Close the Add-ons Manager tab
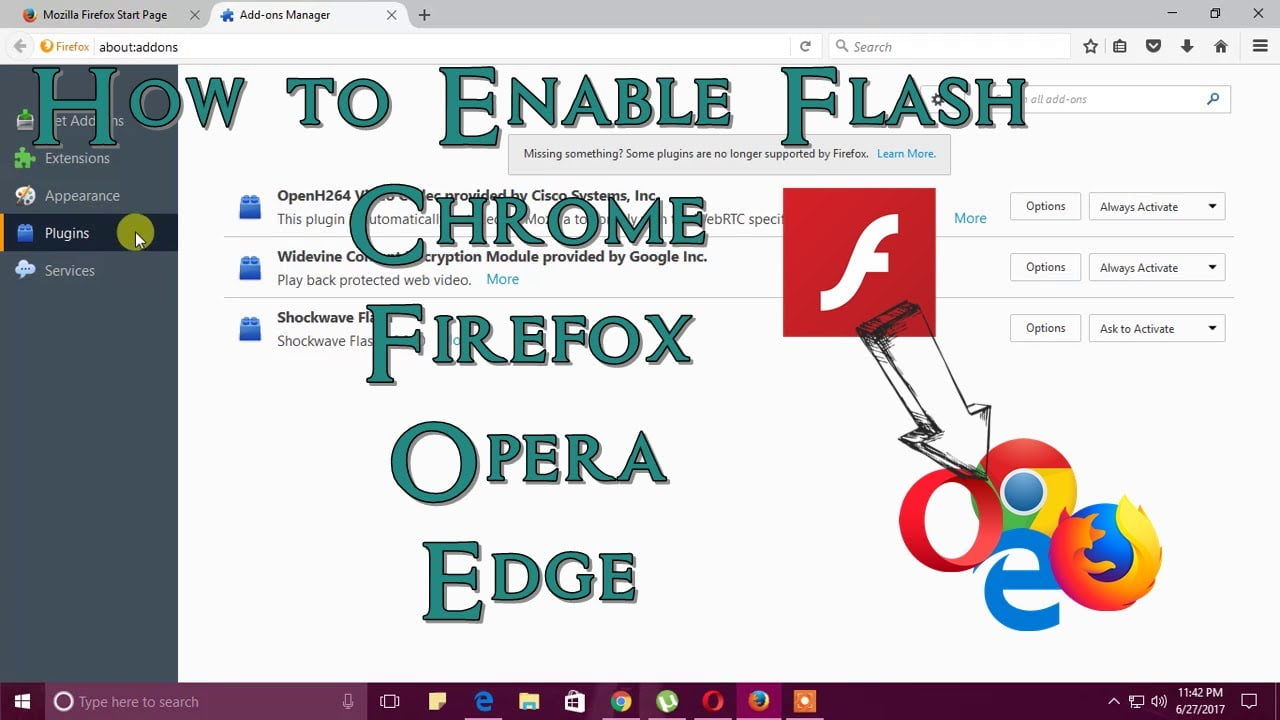This screenshot has width=1280, height=720. (393, 15)
